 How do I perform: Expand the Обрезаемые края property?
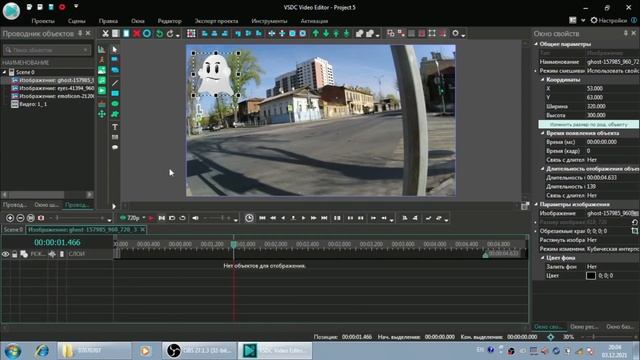click(x=536, y=231)
